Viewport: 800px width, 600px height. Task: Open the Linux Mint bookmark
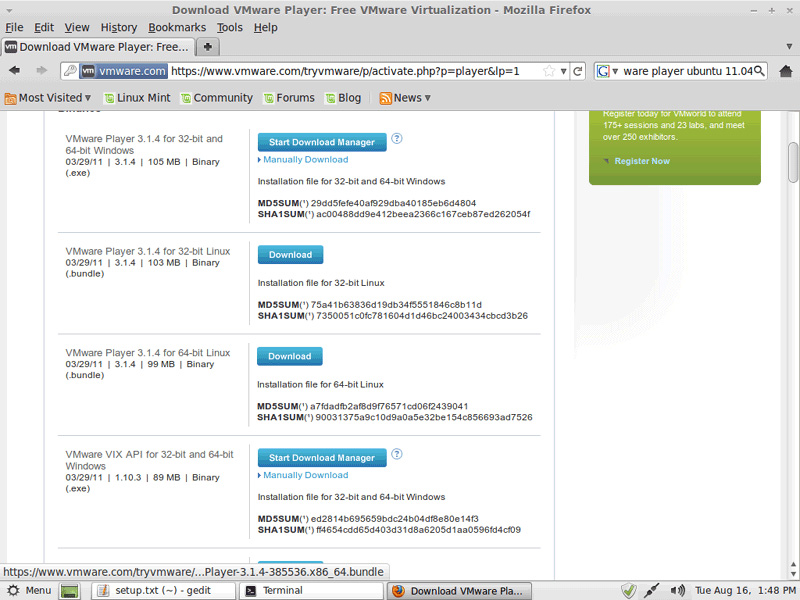click(137, 98)
